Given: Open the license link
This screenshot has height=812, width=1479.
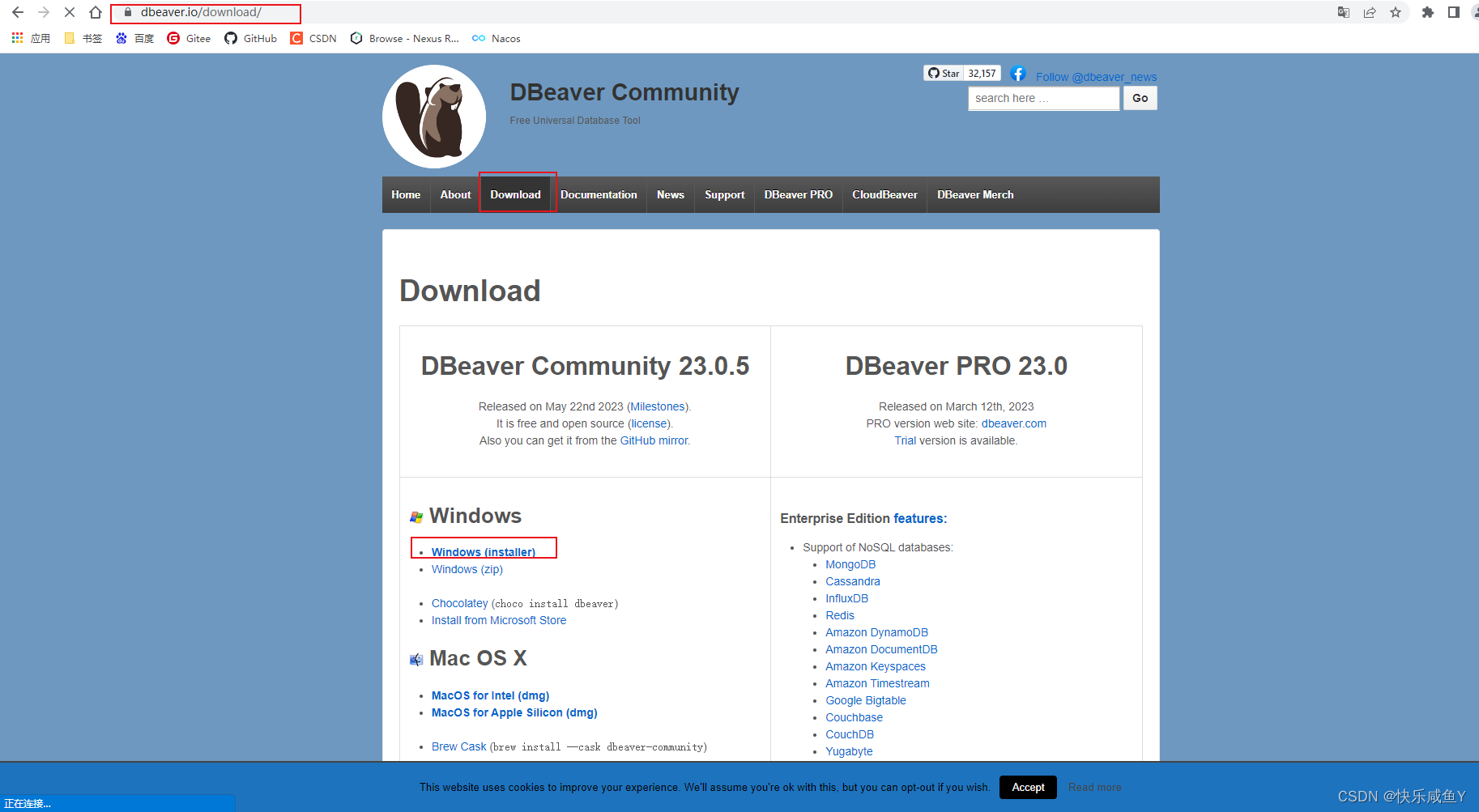Looking at the screenshot, I should tap(650, 423).
